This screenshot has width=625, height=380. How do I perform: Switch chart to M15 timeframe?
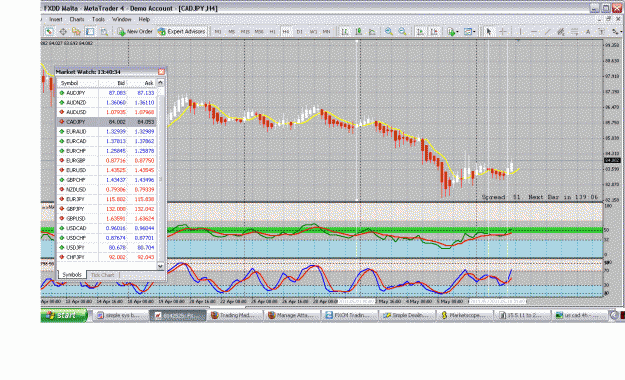tap(245, 32)
